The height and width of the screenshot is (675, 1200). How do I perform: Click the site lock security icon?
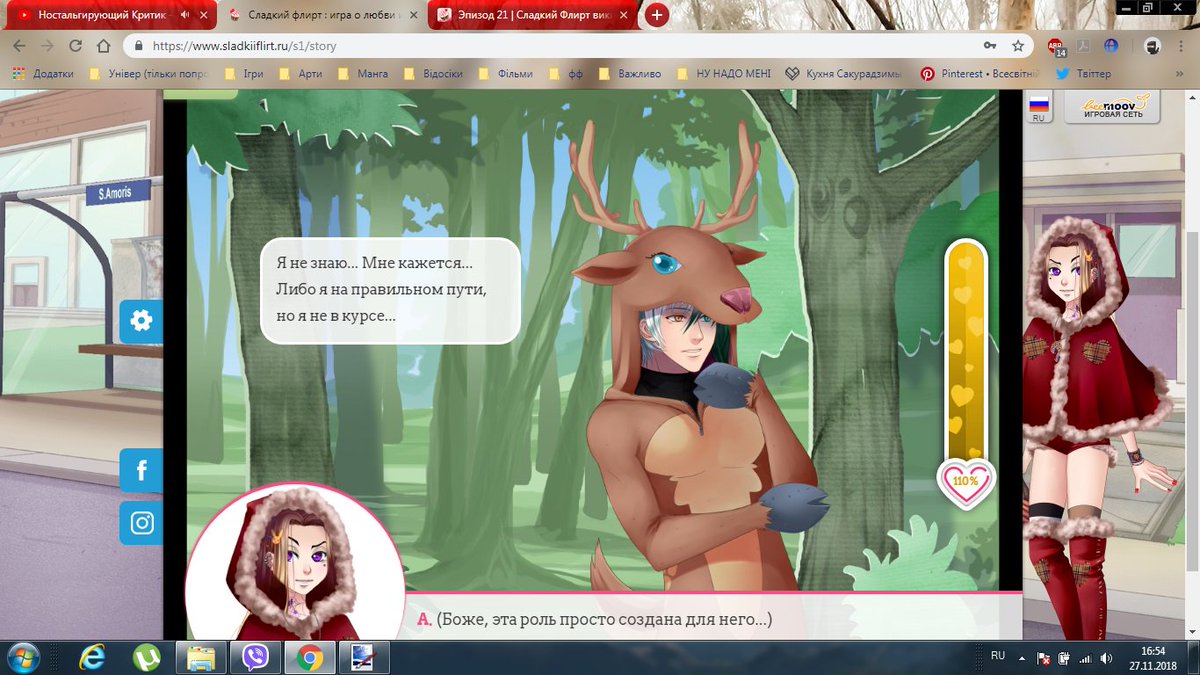(x=138, y=46)
